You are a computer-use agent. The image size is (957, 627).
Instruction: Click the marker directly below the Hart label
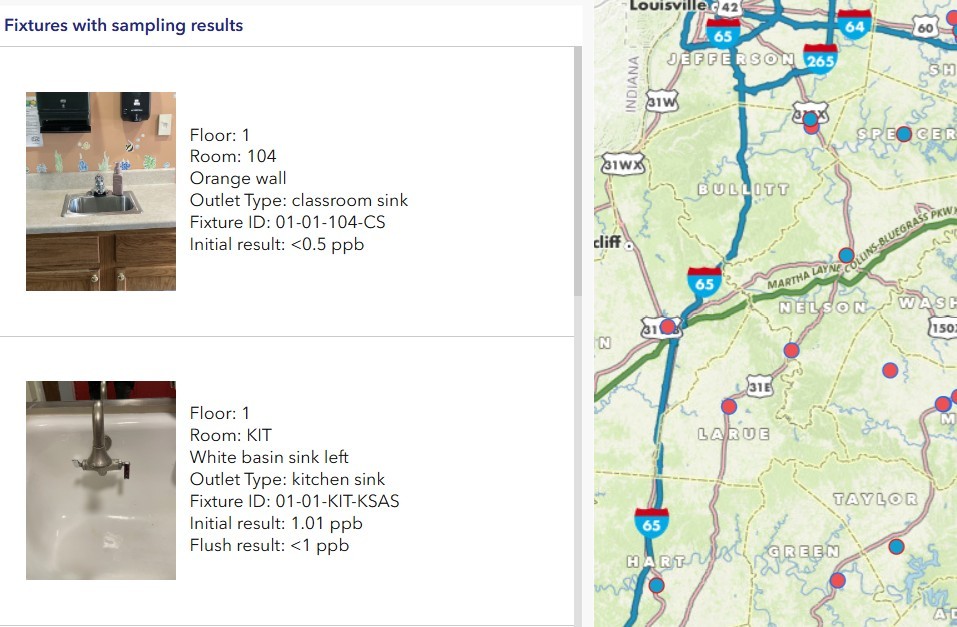(x=656, y=585)
